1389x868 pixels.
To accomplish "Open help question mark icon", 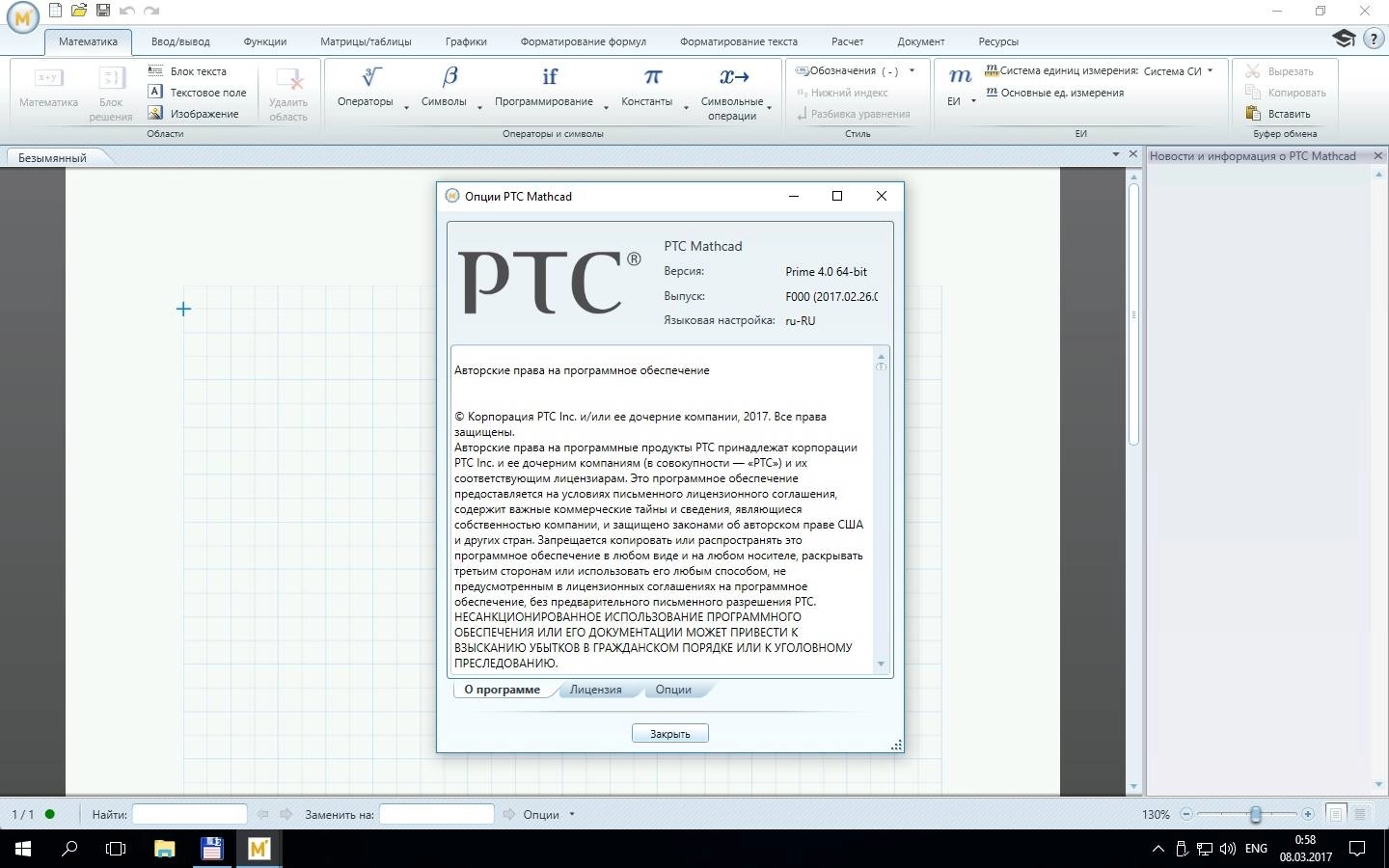I will (x=1374, y=39).
